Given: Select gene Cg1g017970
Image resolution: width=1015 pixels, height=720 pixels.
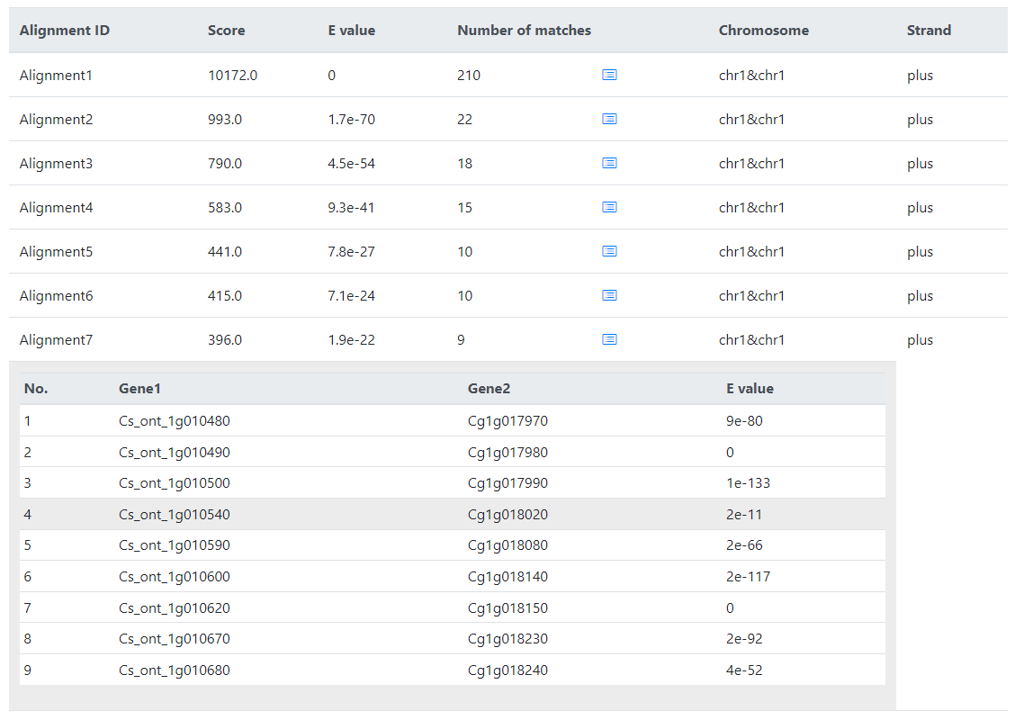Looking at the screenshot, I should [508, 421].
